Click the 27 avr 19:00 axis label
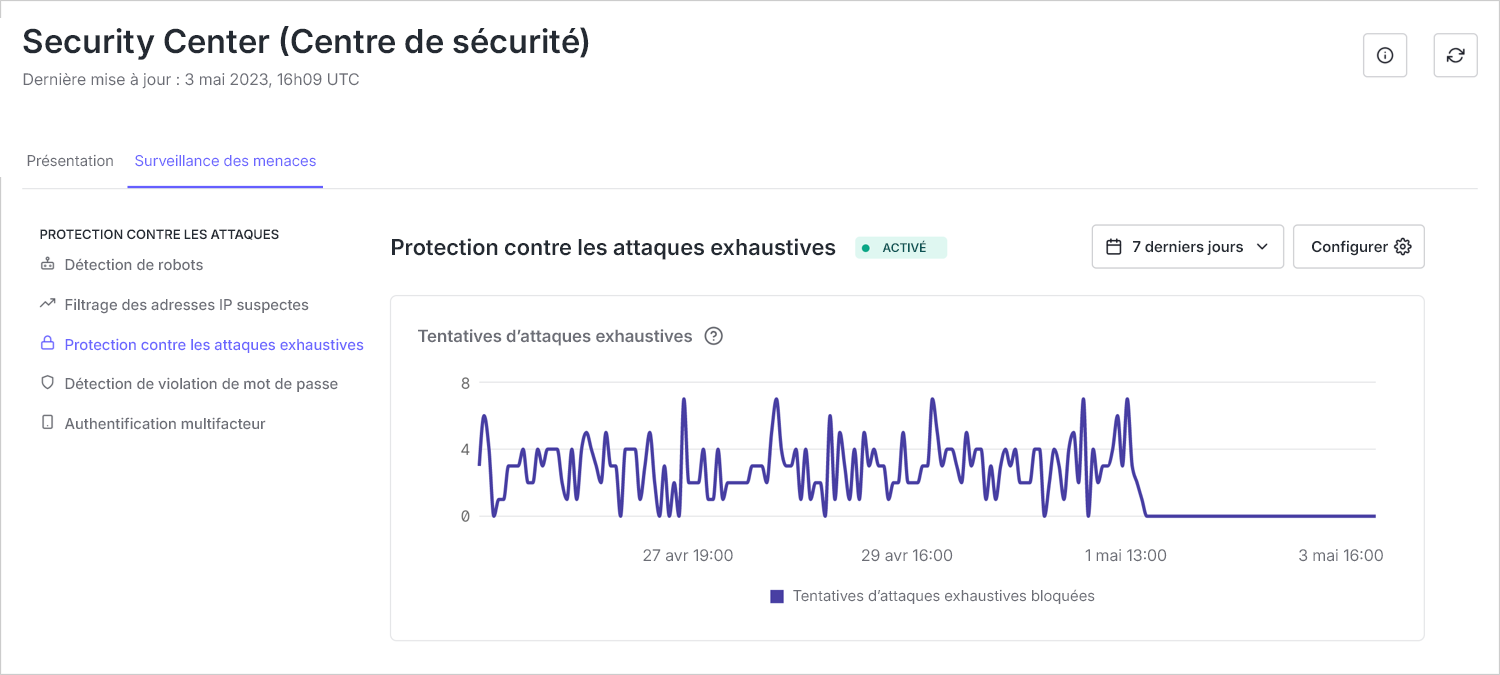The width and height of the screenshot is (1500, 675). (x=688, y=555)
